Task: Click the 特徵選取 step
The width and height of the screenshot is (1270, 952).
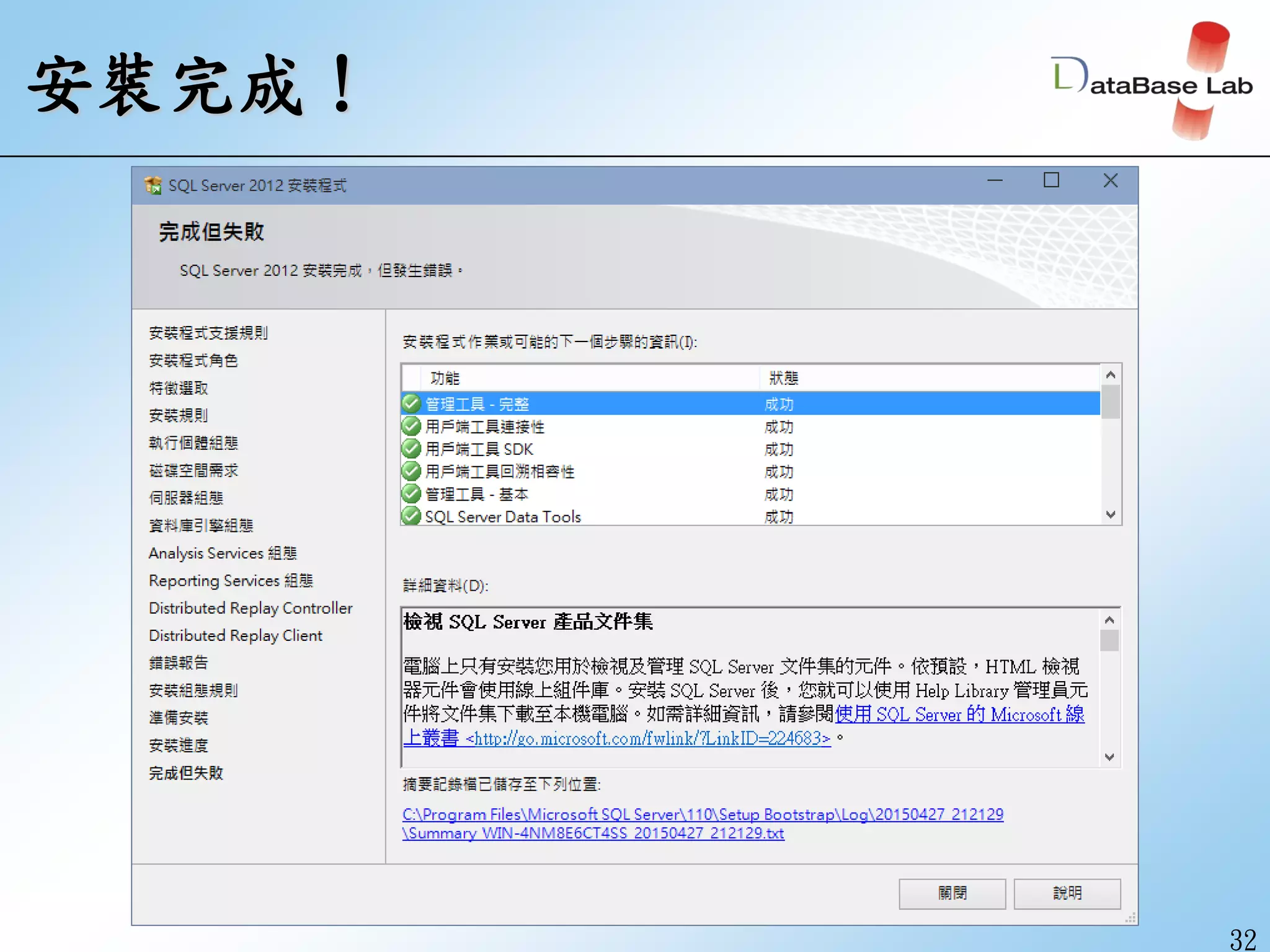Action: point(179,388)
